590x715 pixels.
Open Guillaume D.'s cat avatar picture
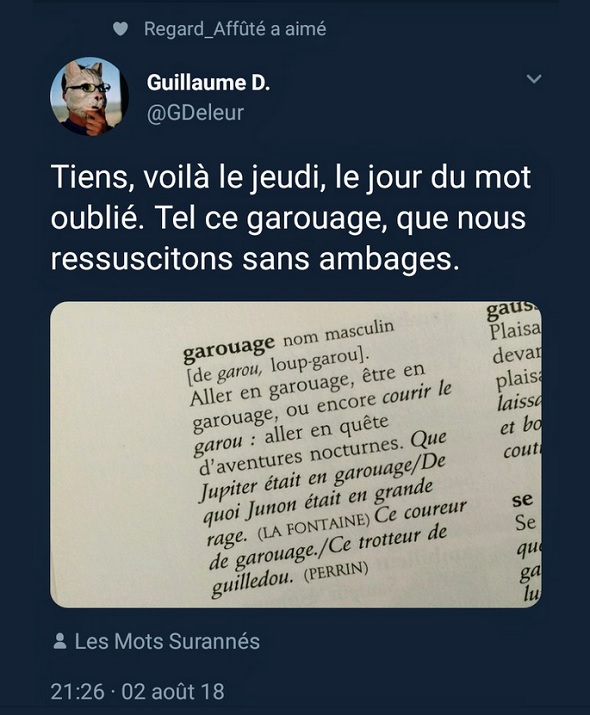point(89,97)
